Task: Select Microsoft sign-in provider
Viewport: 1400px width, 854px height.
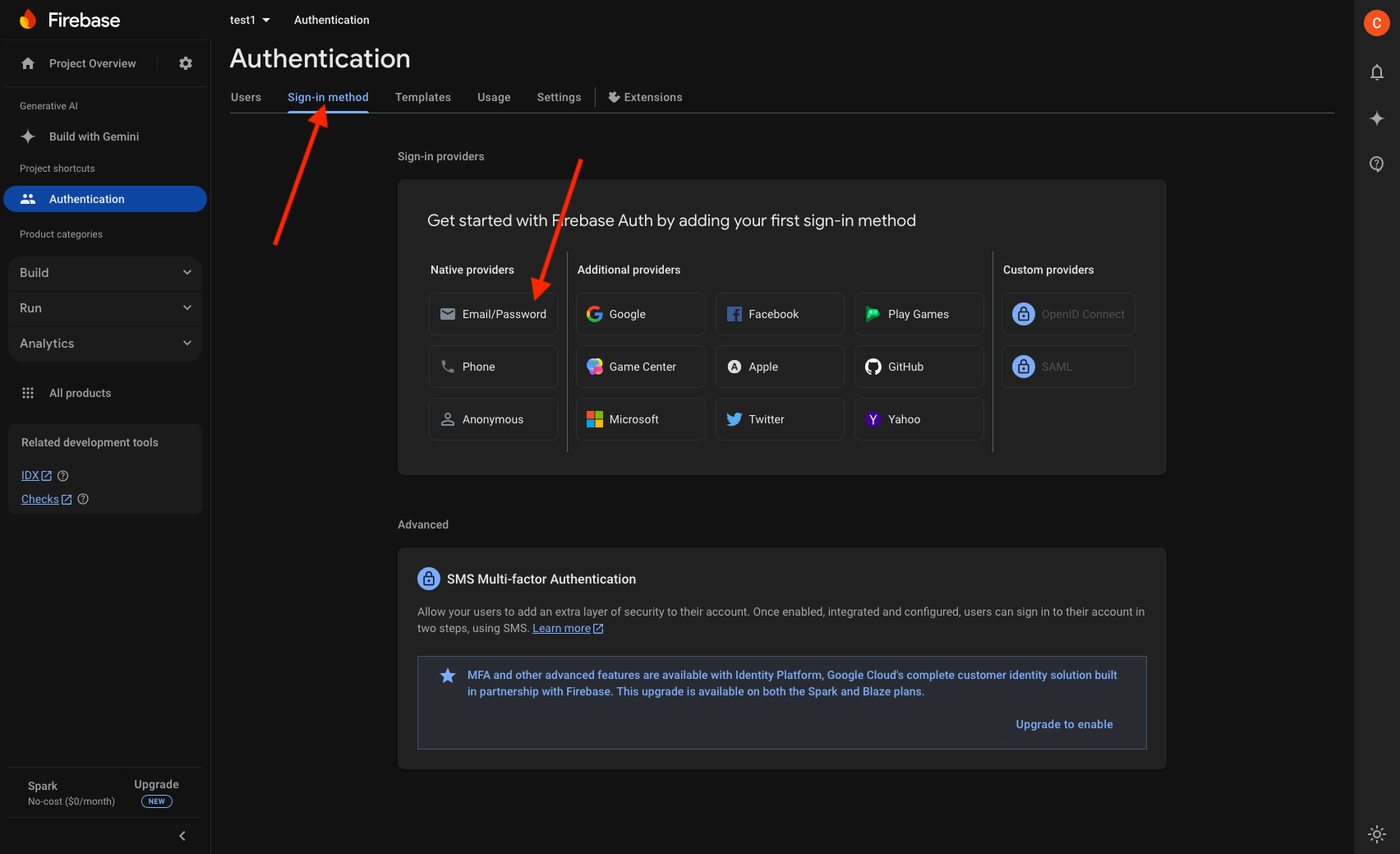Action: click(641, 419)
